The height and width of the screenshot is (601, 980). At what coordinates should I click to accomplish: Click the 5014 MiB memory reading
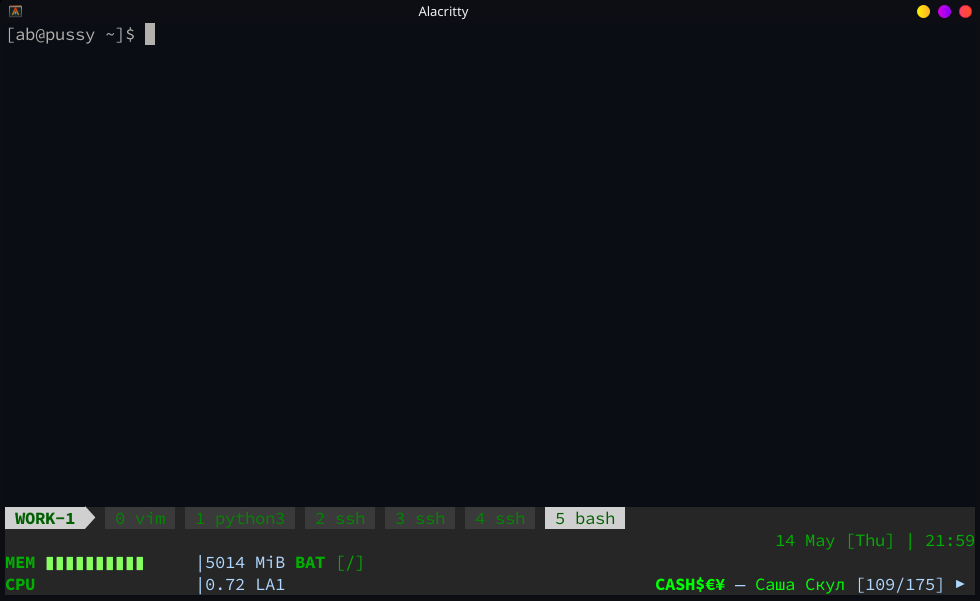(x=245, y=563)
